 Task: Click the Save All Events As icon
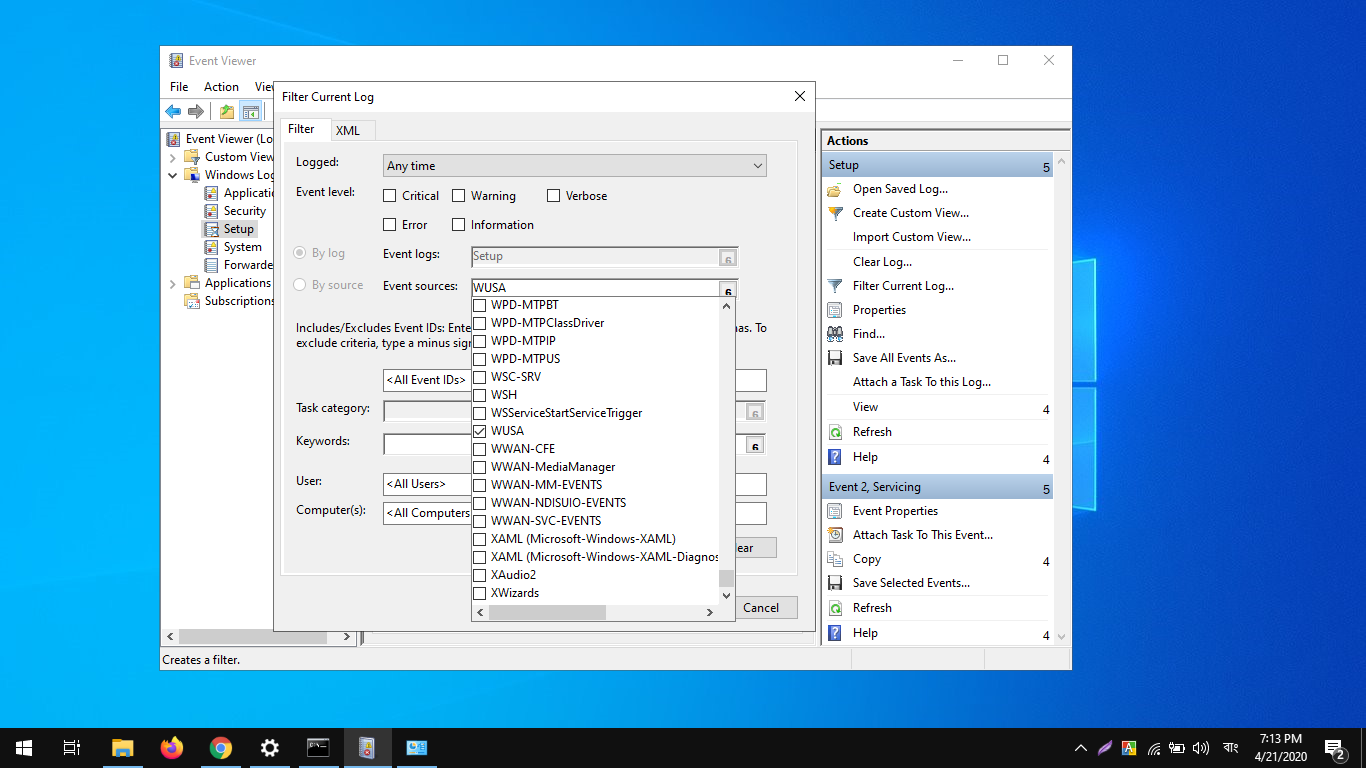click(835, 358)
